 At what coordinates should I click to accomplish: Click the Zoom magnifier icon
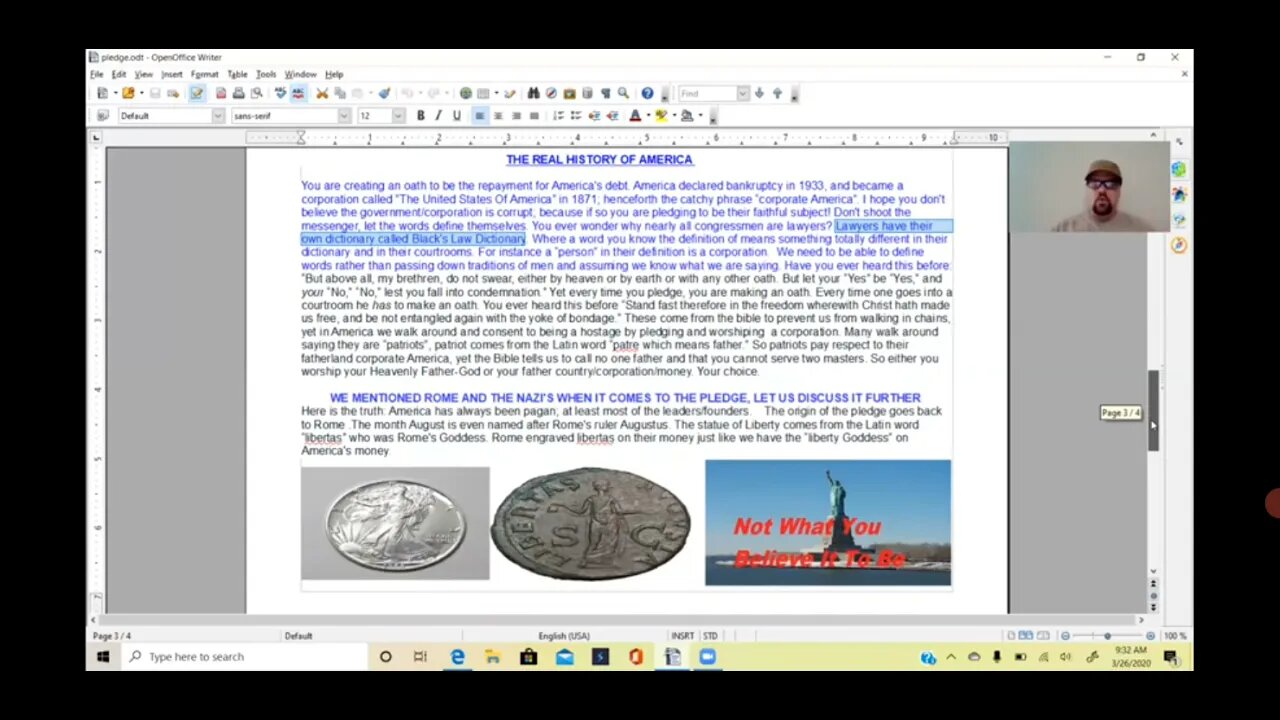pos(623,93)
